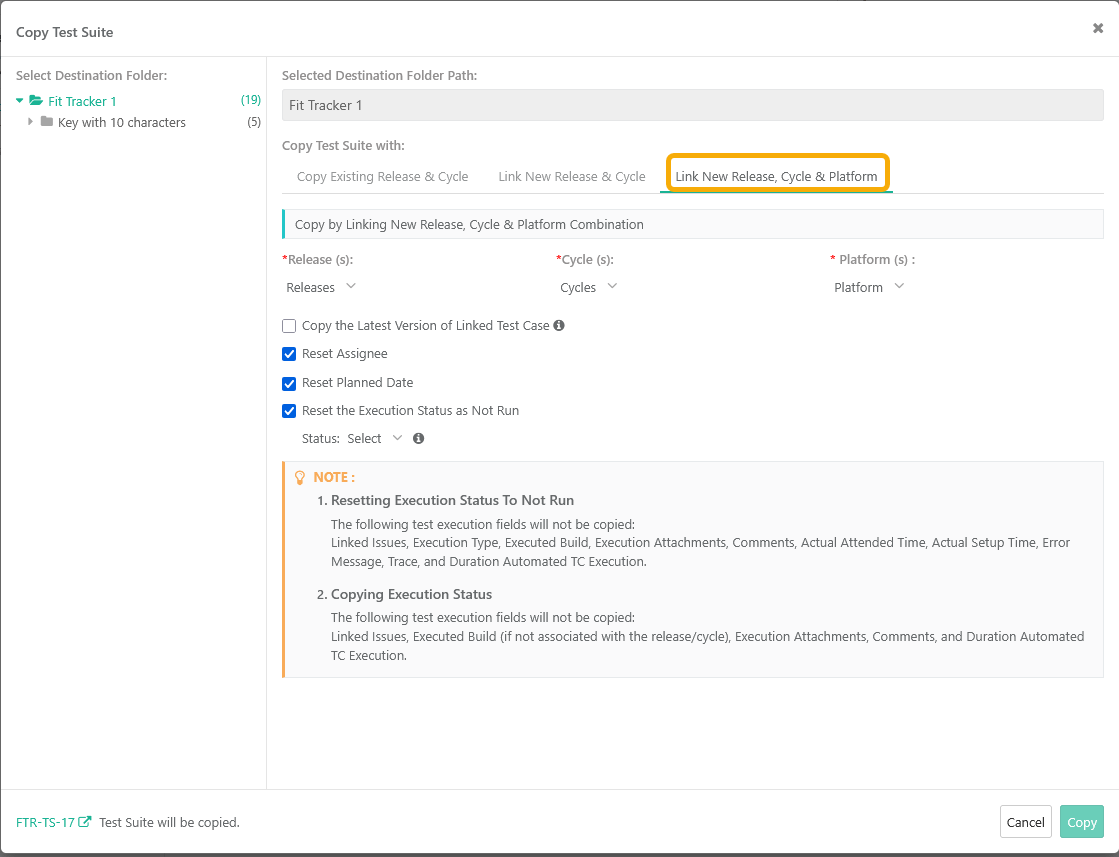Open the Status Select dropdown
Image resolution: width=1119 pixels, height=857 pixels.
tap(374, 439)
